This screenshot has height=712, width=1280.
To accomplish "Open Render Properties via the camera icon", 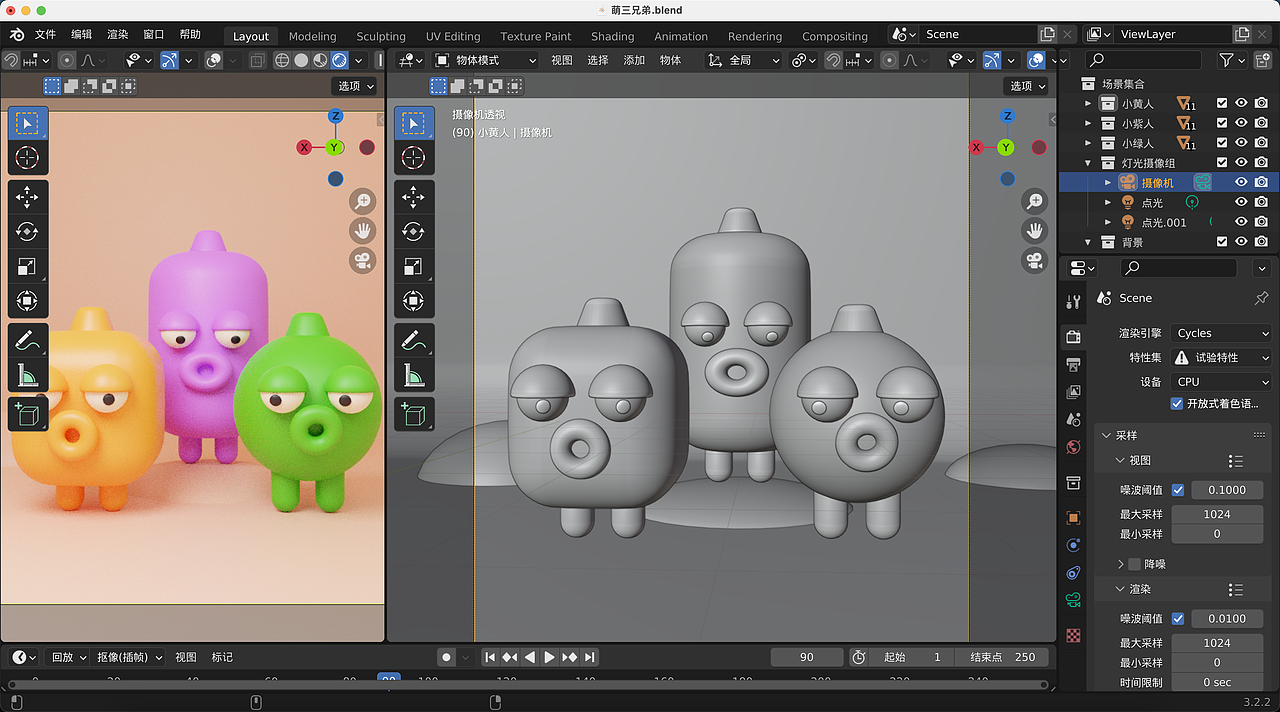I will (x=1073, y=336).
